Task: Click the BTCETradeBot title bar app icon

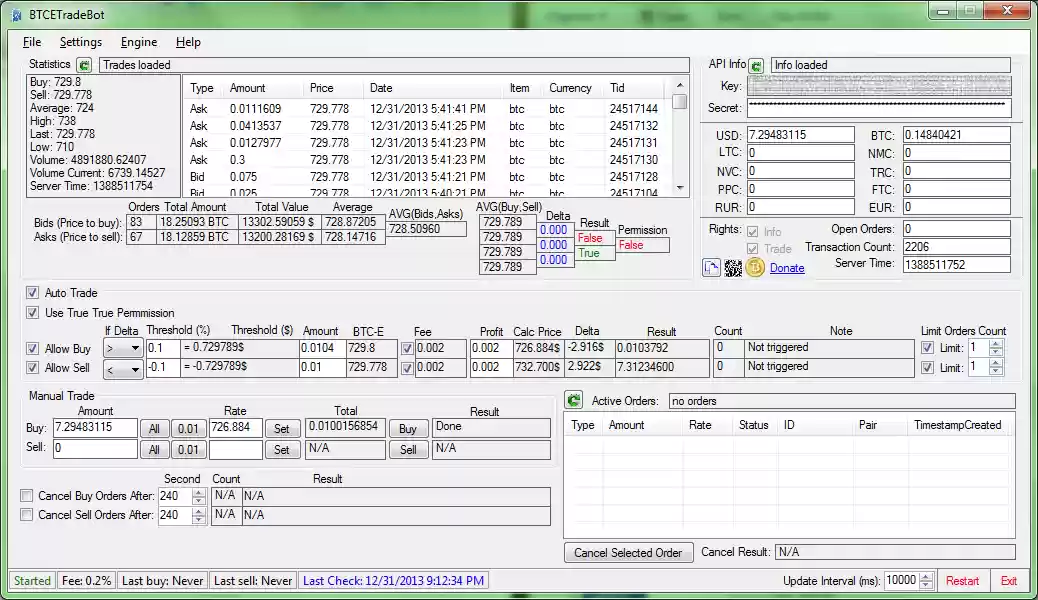Action: (17, 15)
